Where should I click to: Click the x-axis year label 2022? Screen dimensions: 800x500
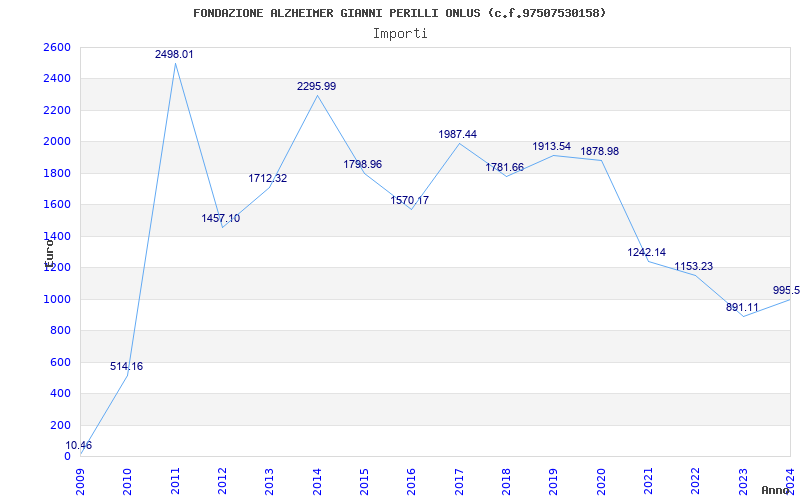[695, 482]
